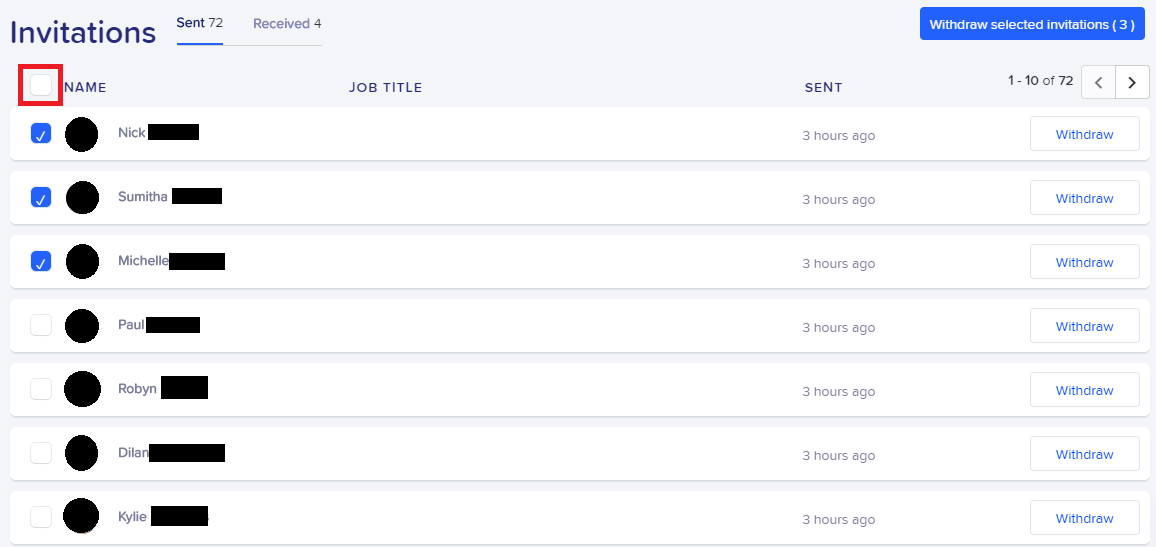Screen dimensions: 1156x547
Task: Select Dilan's invitation checkbox
Action: [x=41, y=453]
